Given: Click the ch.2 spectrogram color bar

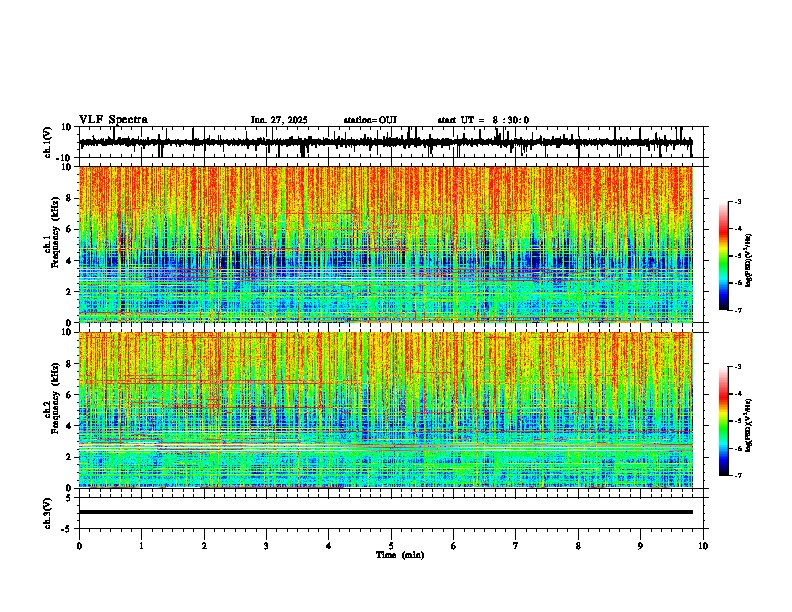Looking at the screenshot, I should [724, 421].
